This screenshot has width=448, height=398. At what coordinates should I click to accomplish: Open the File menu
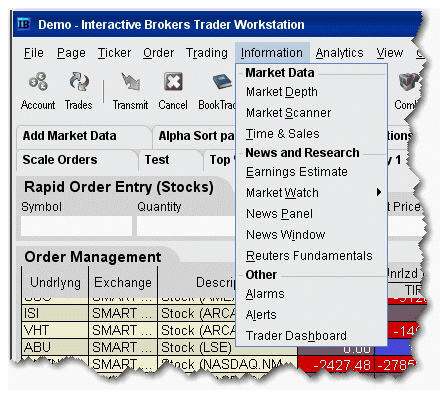coord(34,53)
